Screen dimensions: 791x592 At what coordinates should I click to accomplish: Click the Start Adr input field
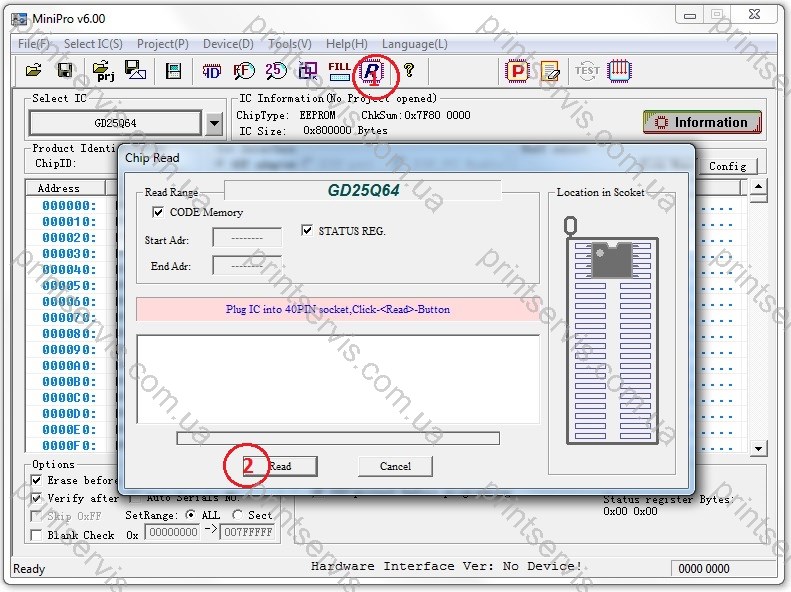247,238
